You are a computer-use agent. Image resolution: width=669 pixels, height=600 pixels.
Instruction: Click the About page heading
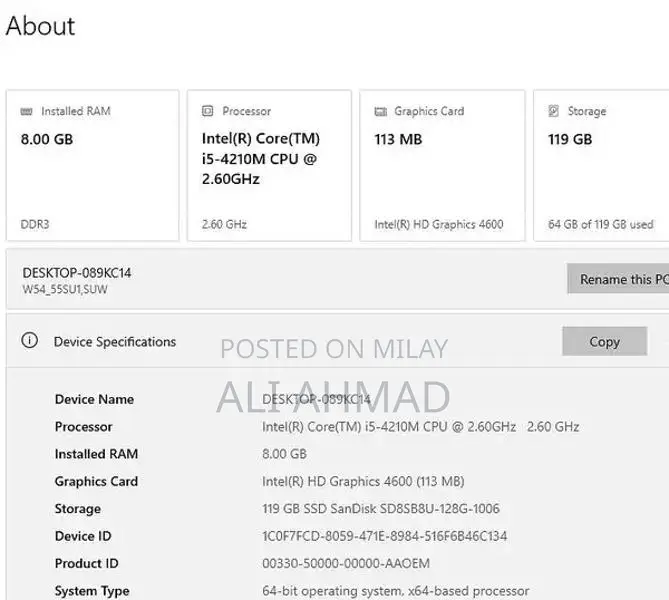click(x=40, y=26)
